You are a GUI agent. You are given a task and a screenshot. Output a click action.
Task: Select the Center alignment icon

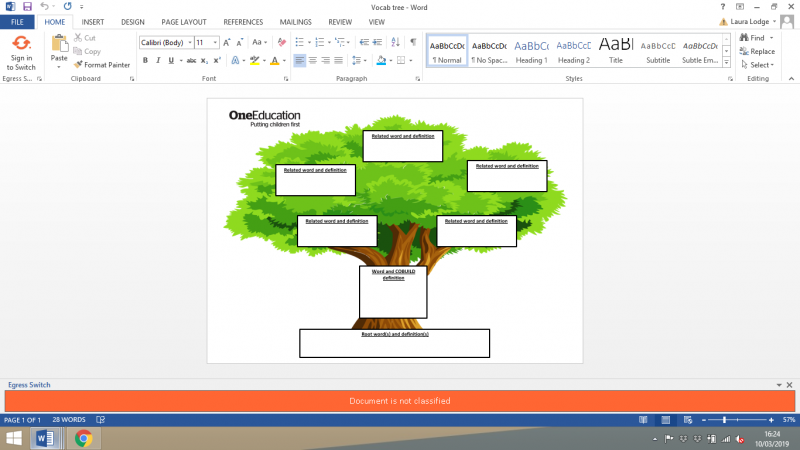312,60
